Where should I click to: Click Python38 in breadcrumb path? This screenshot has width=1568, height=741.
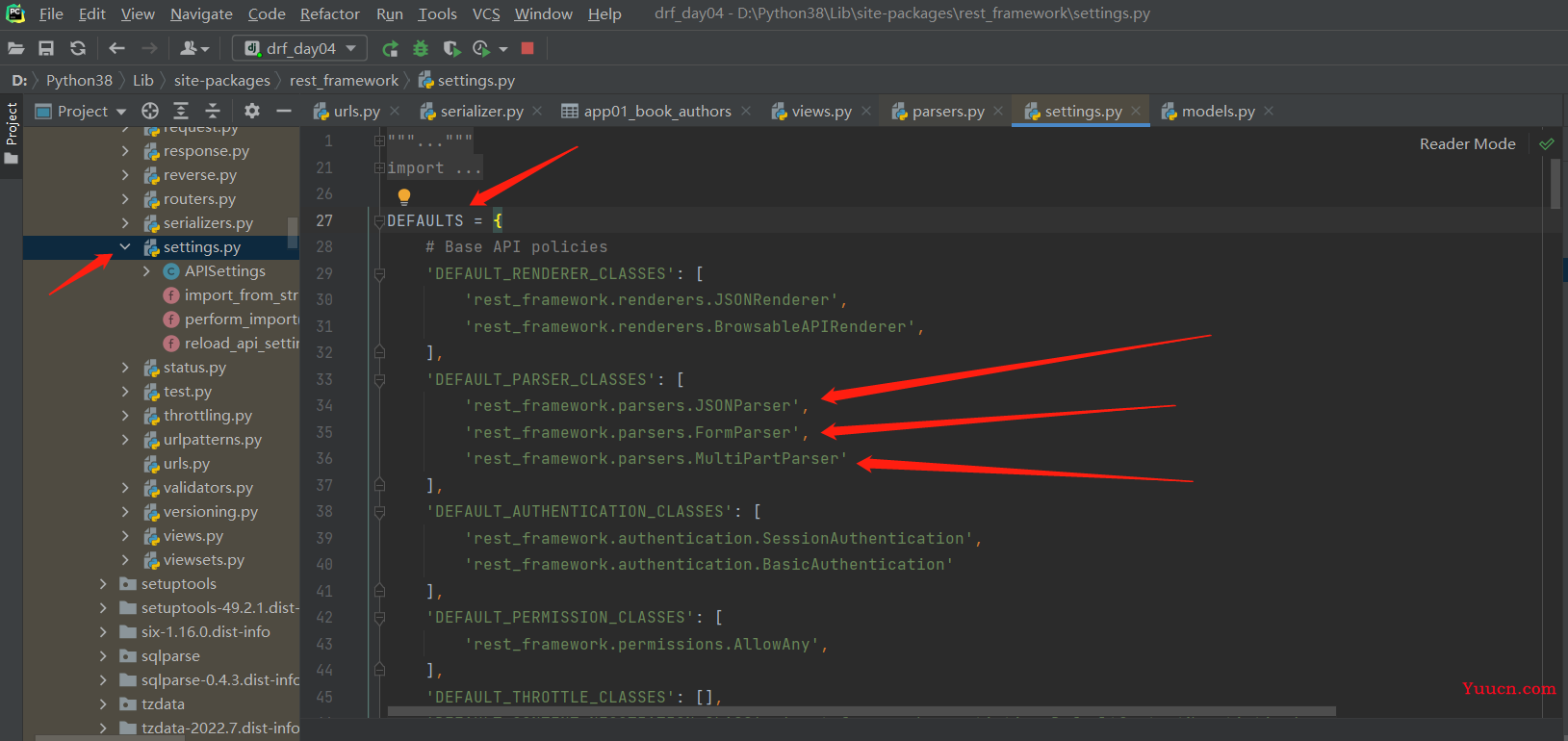(x=79, y=81)
